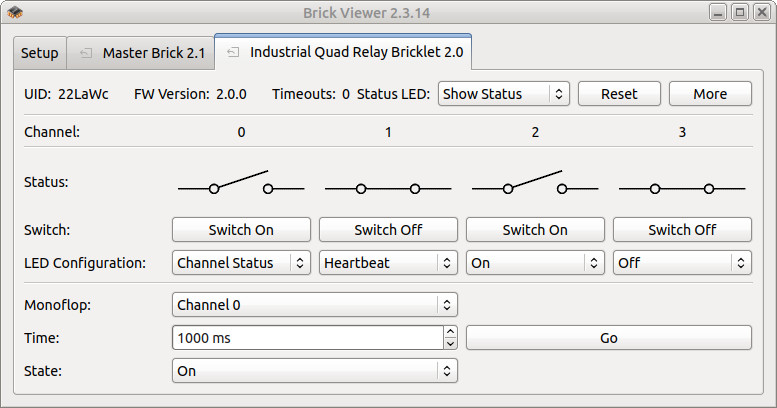Viewport: 777px width, 408px height.
Task: Click the open relay switch icon for channel 0
Action: tap(241, 184)
